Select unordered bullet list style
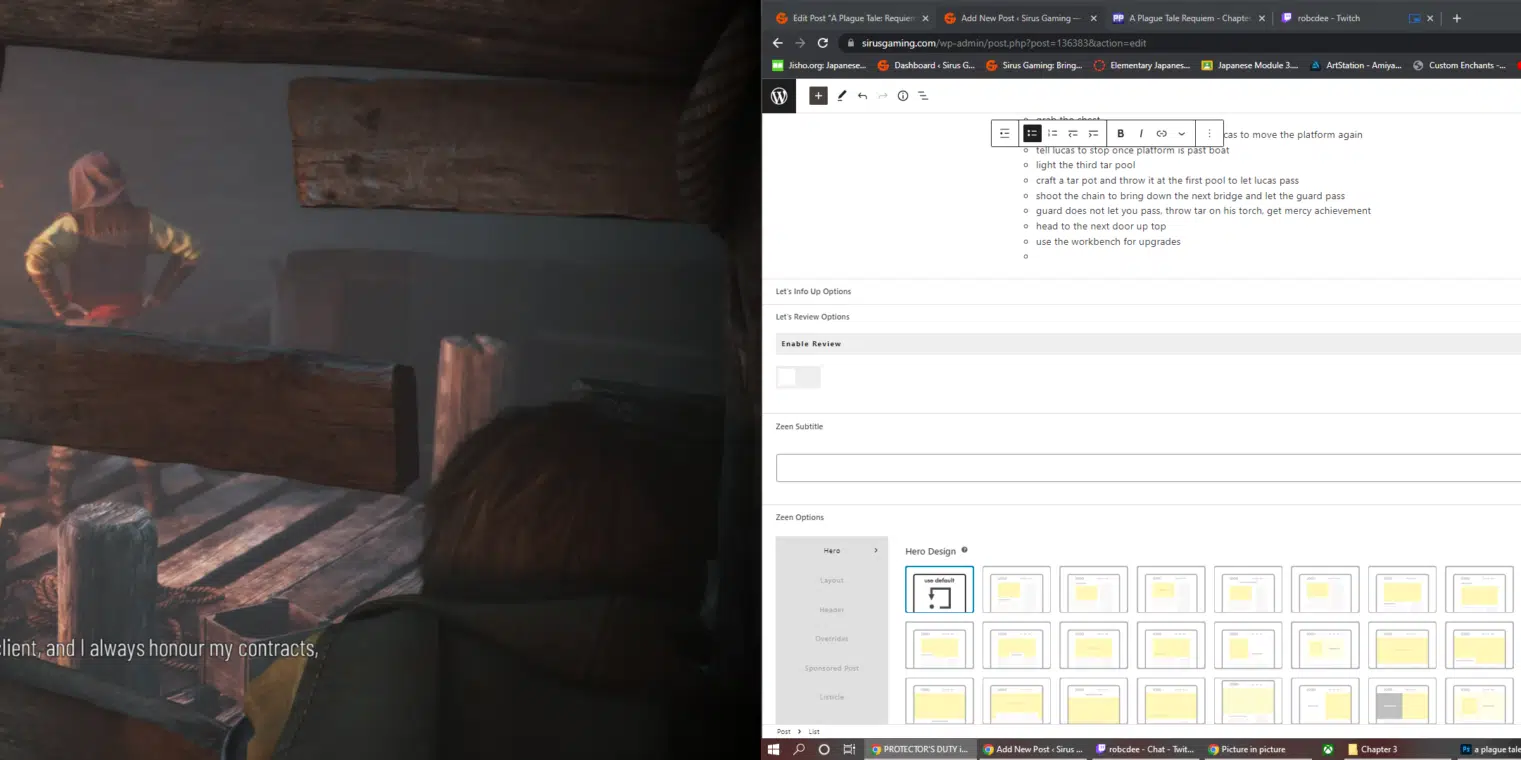This screenshot has width=1521, height=760. (x=1032, y=133)
